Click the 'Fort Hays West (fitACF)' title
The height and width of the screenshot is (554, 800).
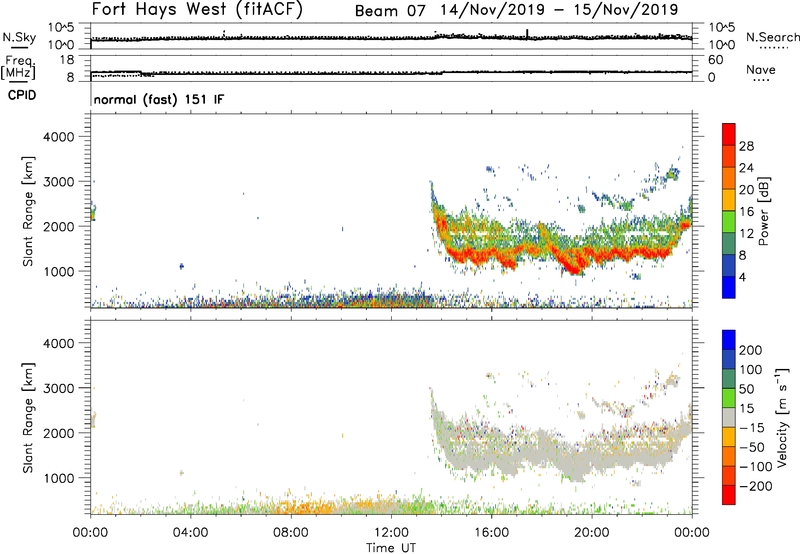point(197,10)
